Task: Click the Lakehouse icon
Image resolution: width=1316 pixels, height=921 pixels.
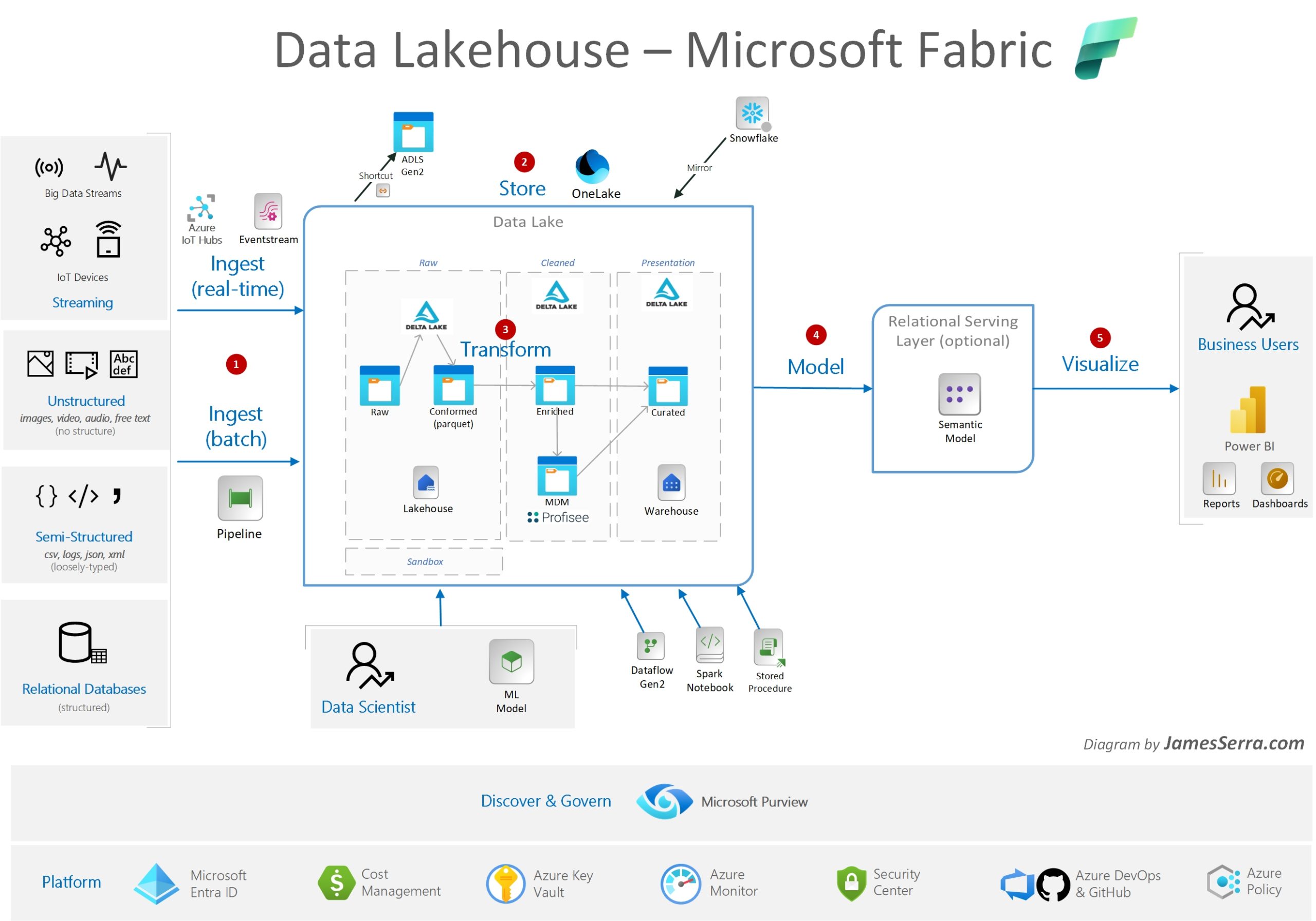Action: pos(426,482)
